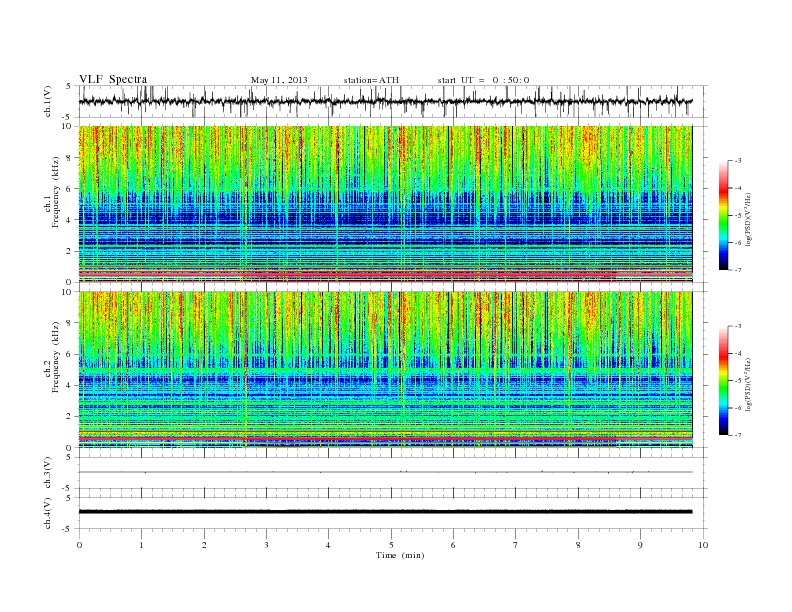Image resolution: width=792 pixels, height=612 pixels.
Task: Click the ch.2 "Frequency (kHz)" axis label
Action: click(56, 358)
